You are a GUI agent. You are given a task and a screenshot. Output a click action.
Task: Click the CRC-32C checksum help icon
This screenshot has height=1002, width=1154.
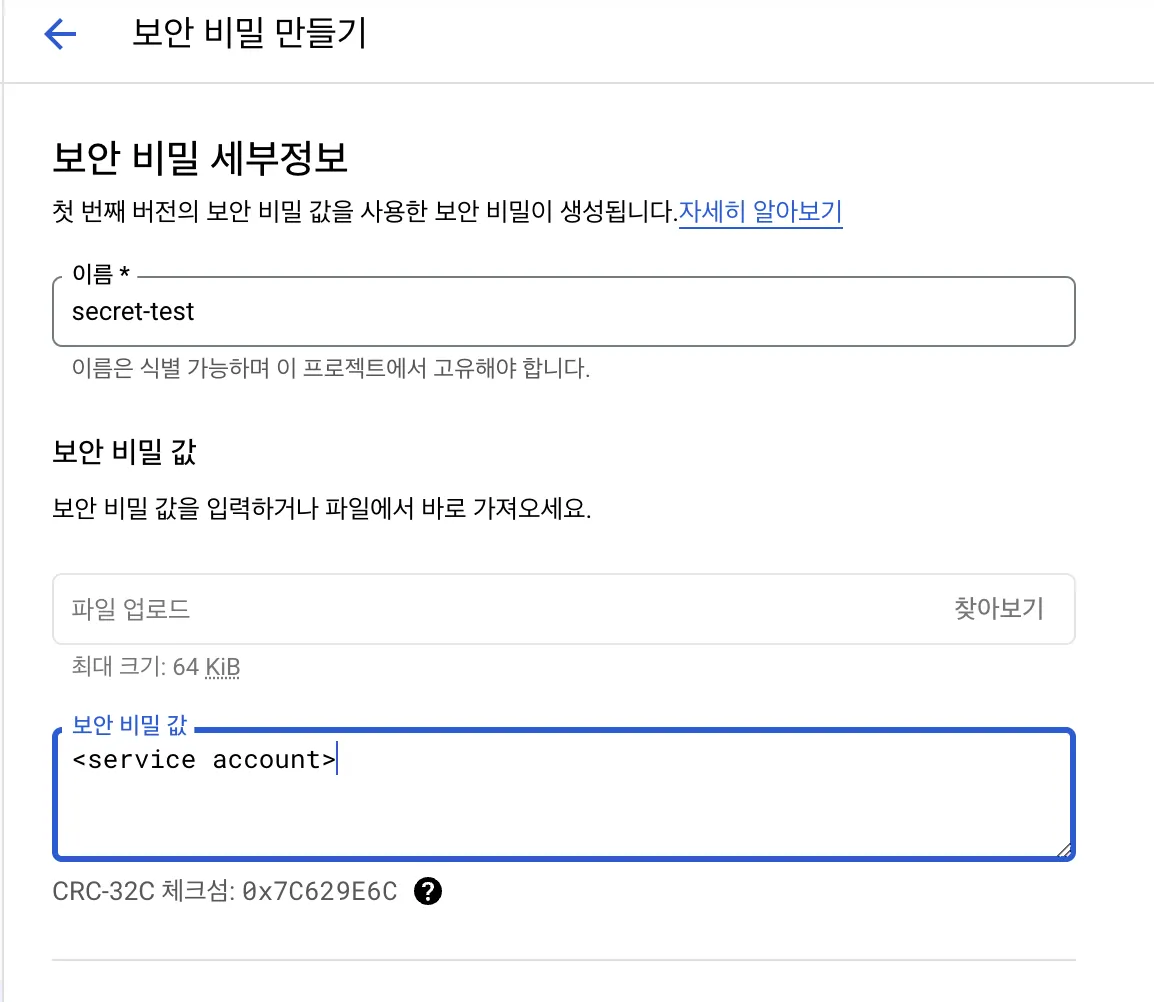click(x=428, y=891)
